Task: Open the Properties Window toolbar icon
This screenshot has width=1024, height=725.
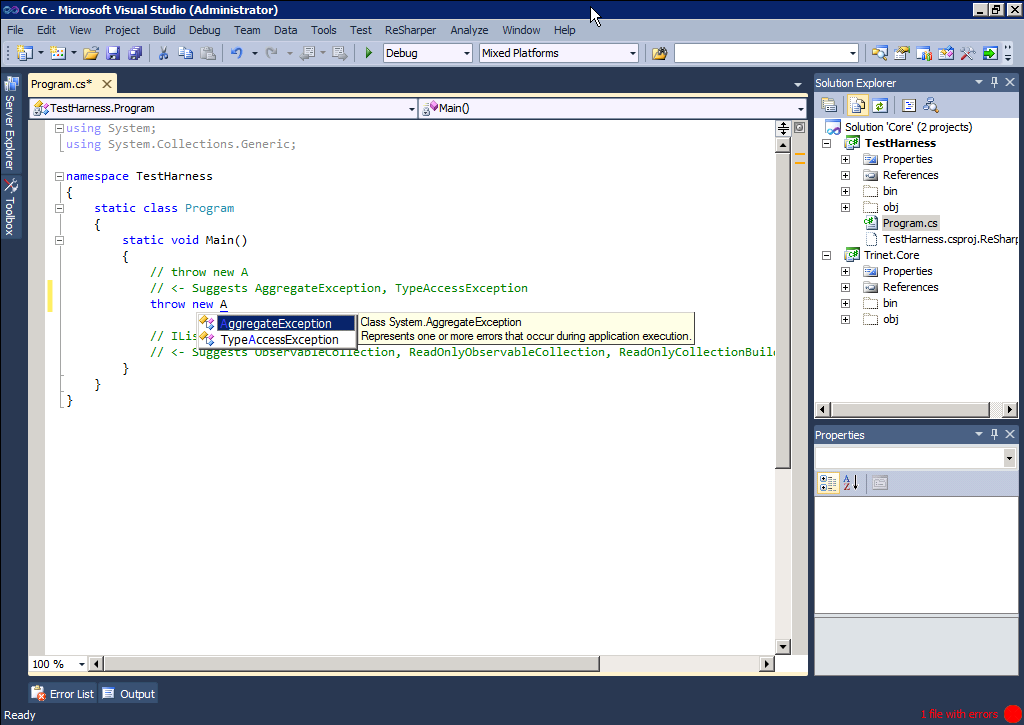Action: 902,53
